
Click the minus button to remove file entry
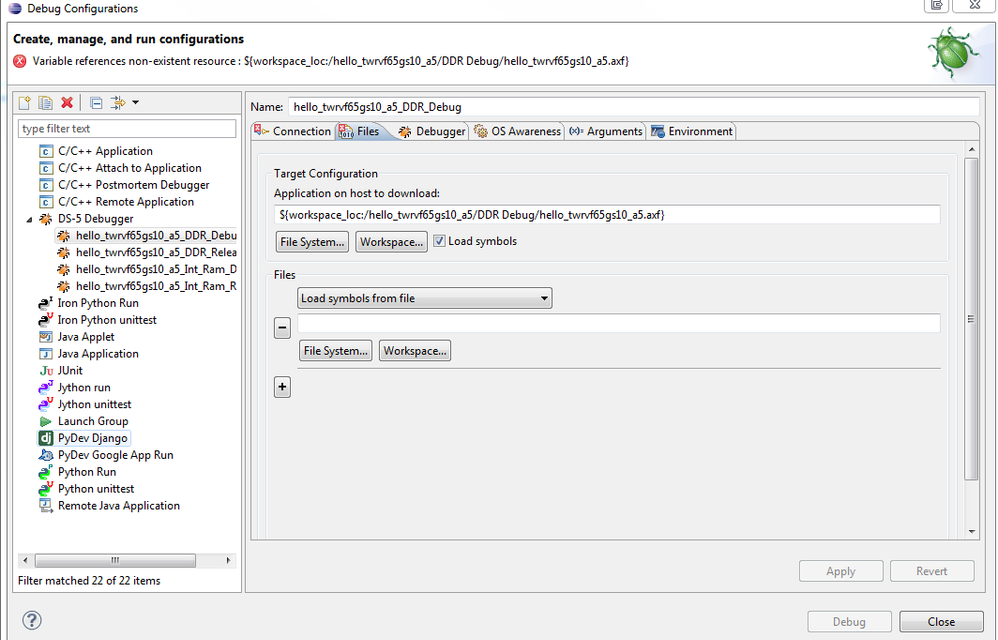[282, 327]
